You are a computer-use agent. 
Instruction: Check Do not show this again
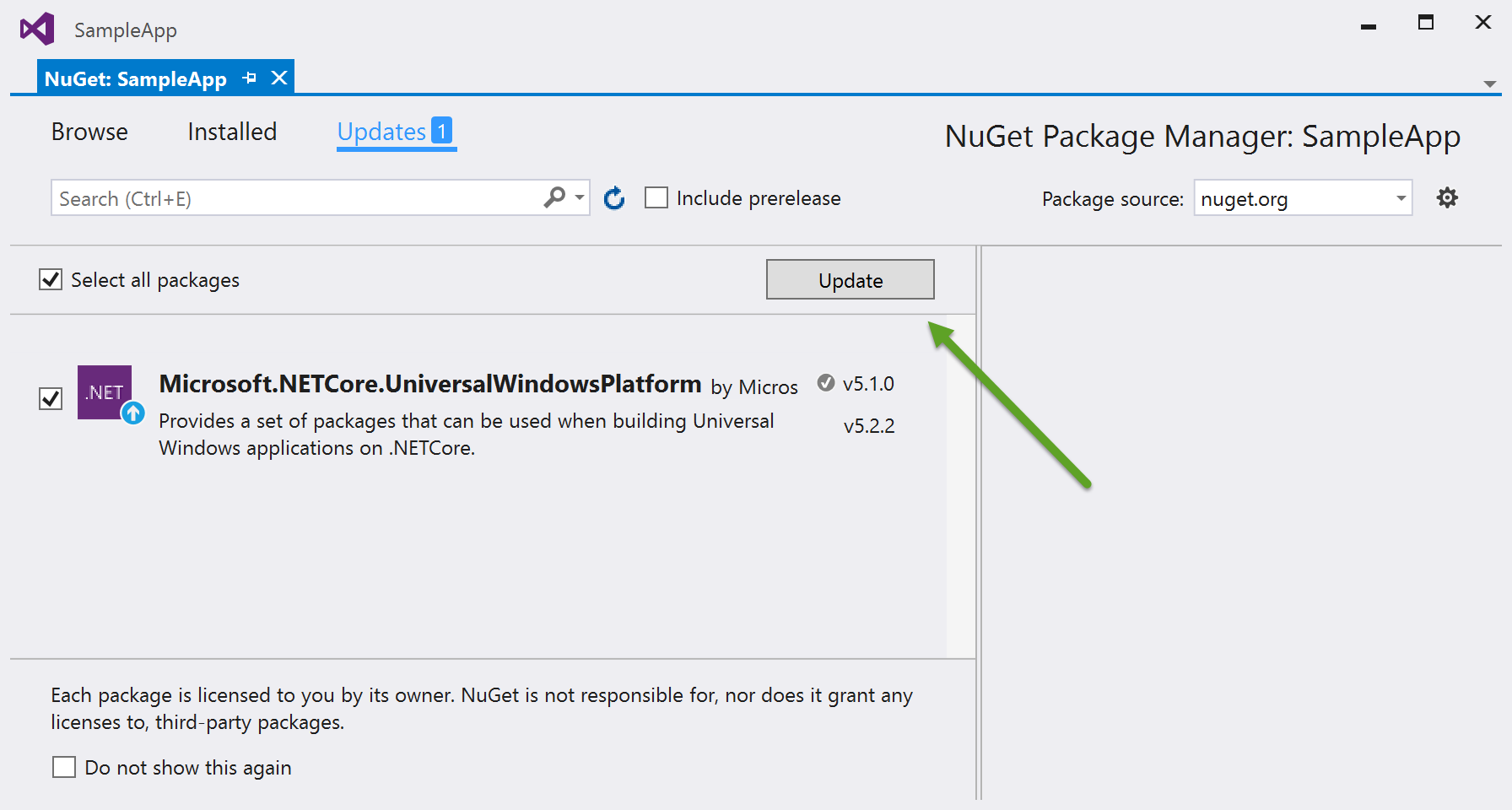click(64, 767)
